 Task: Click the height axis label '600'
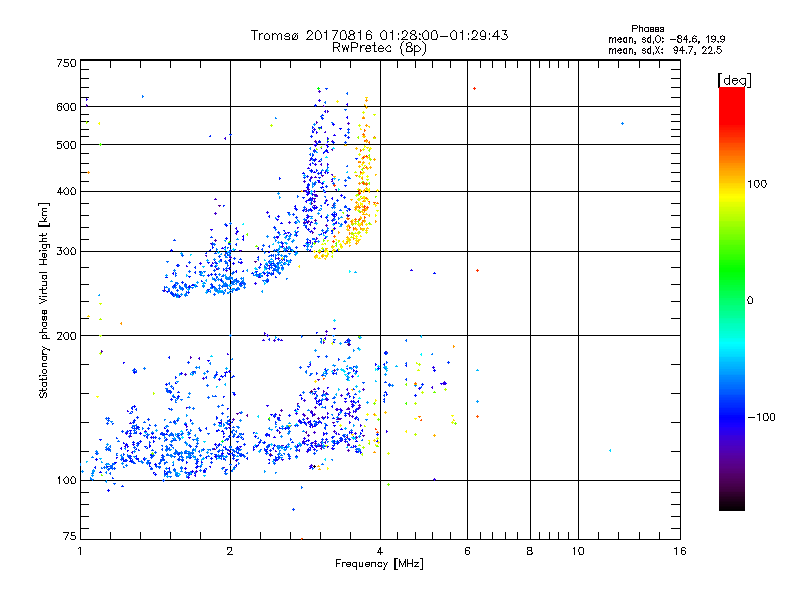tap(66, 107)
